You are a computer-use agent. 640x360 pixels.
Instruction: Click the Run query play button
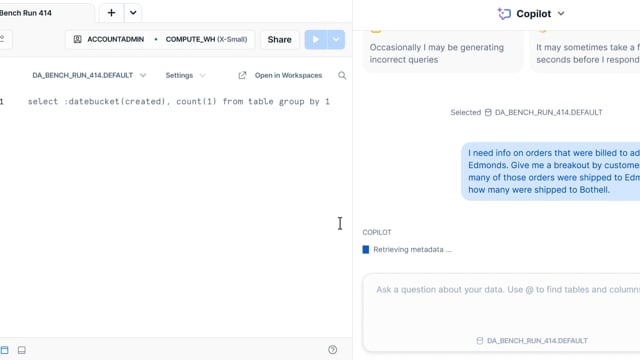(316, 40)
